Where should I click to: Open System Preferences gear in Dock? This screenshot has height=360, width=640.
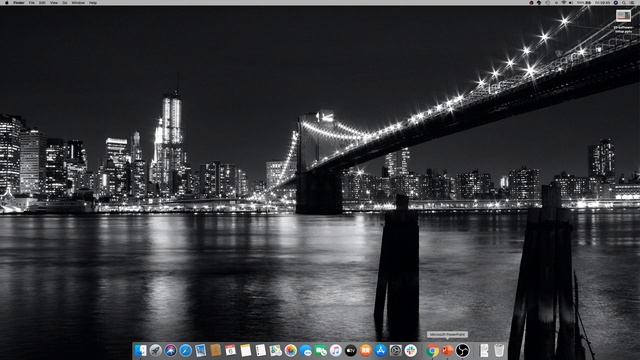(x=396, y=350)
